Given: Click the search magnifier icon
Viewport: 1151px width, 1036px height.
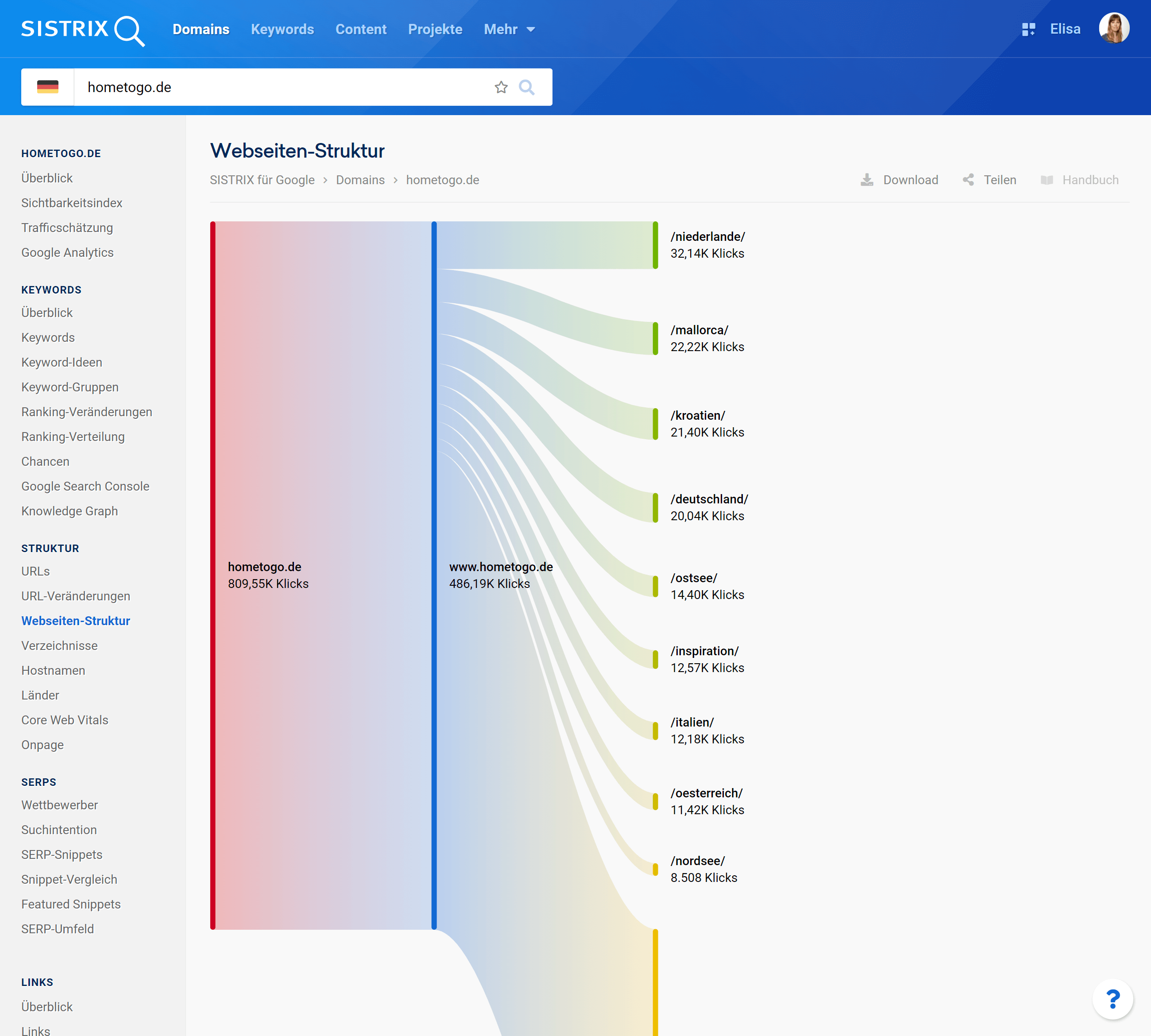Looking at the screenshot, I should [526, 87].
